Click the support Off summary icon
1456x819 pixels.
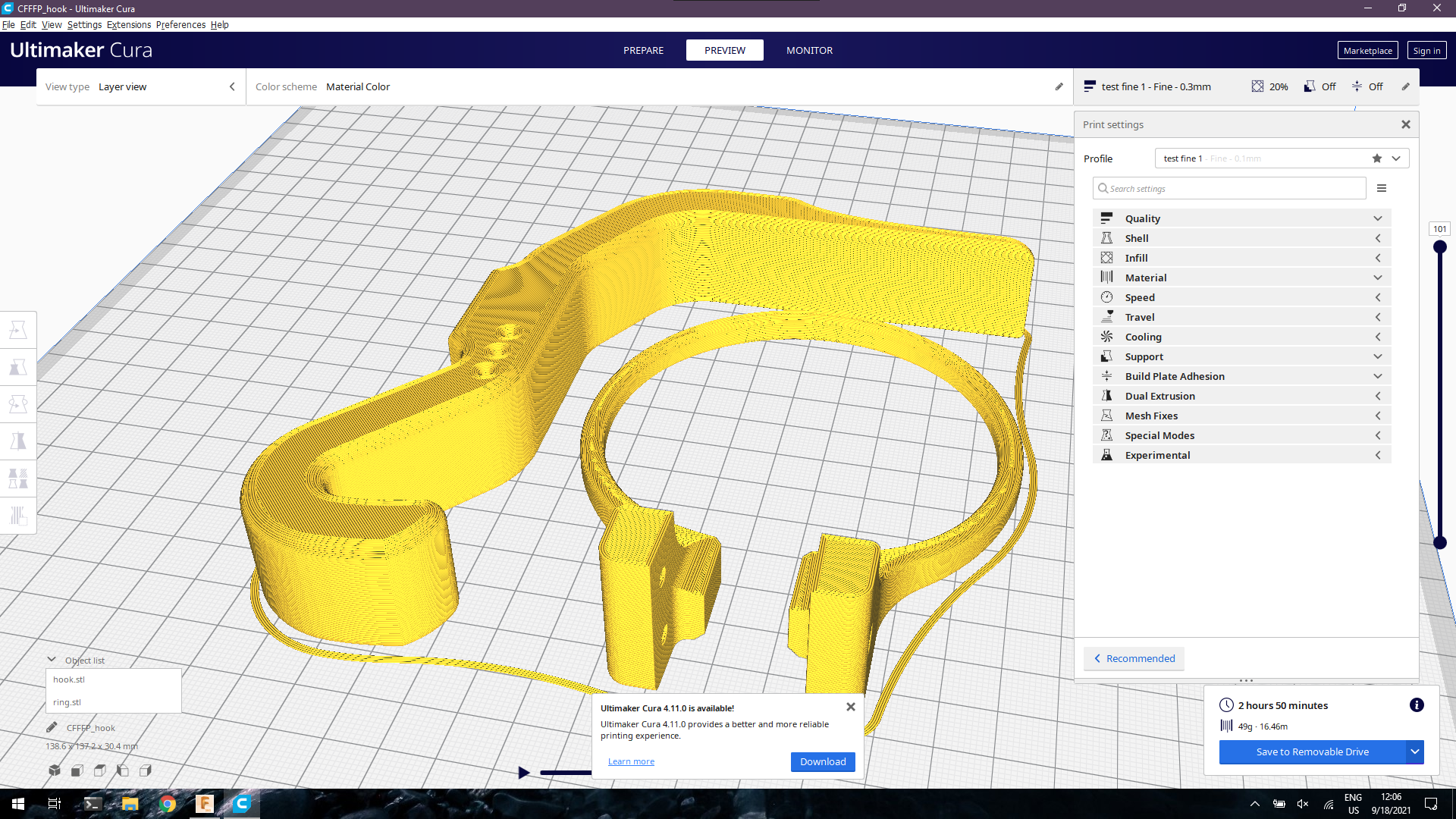point(1310,86)
